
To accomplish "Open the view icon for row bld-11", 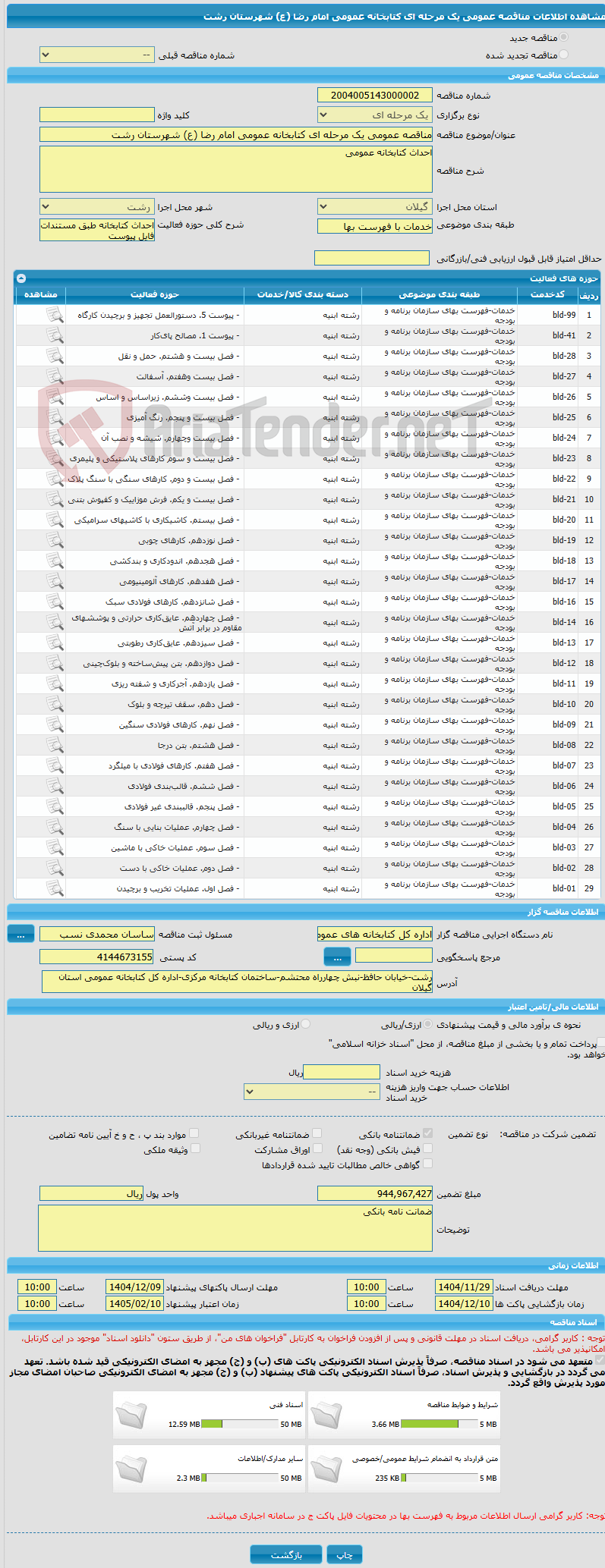I will click(x=55, y=683).
